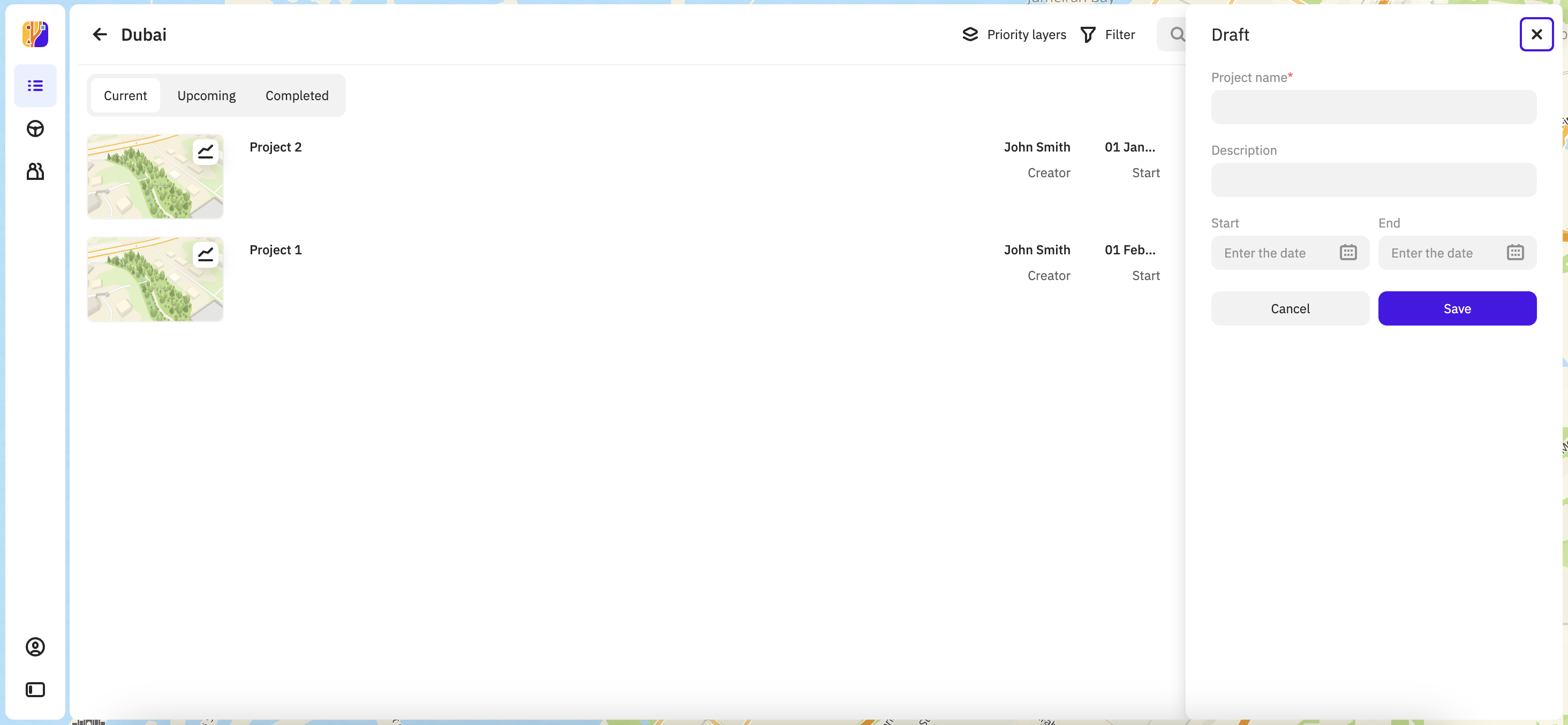Open the binoculars sidebar icon
The image size is (1568, 725).
[35, 172]
